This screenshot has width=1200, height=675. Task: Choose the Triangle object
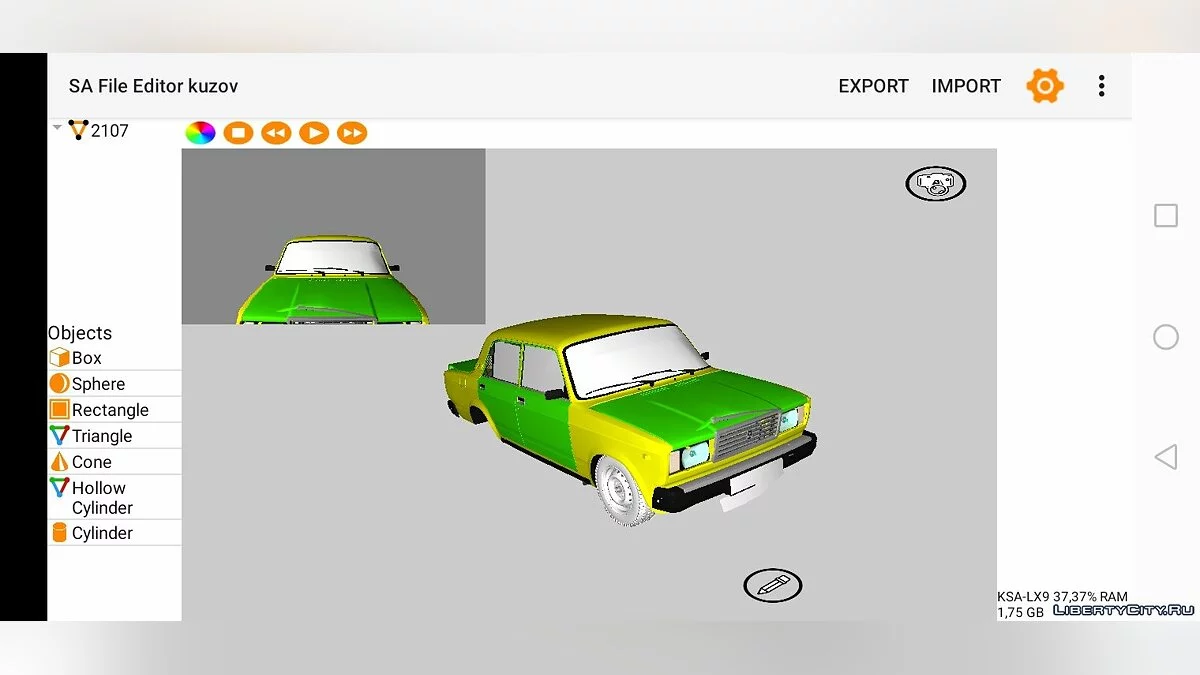click(101, 436)
